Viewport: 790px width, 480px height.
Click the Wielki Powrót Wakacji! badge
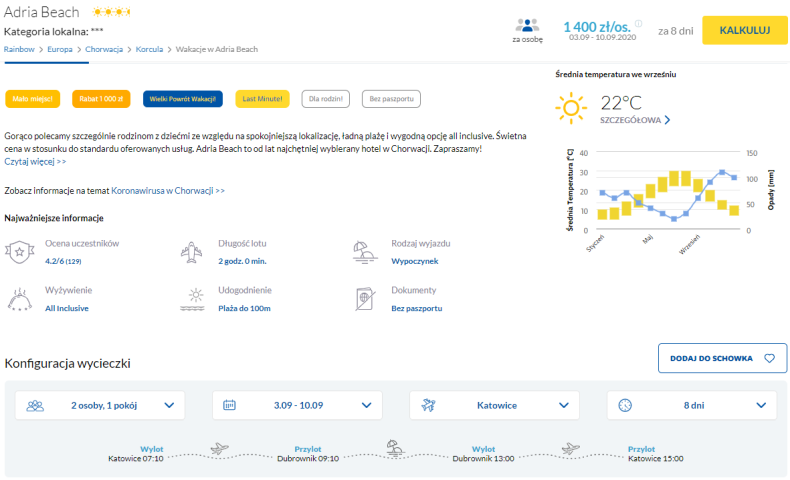(x=183, y=99)
